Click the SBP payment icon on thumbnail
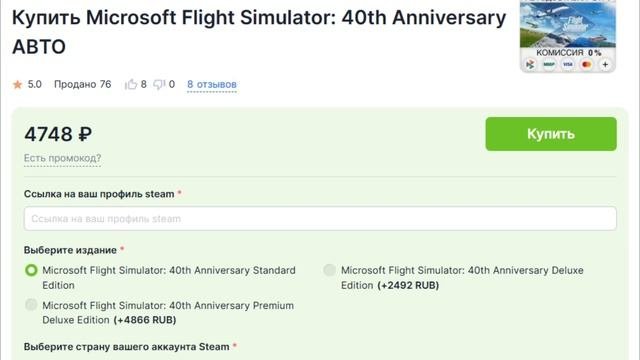 [530, 64]
